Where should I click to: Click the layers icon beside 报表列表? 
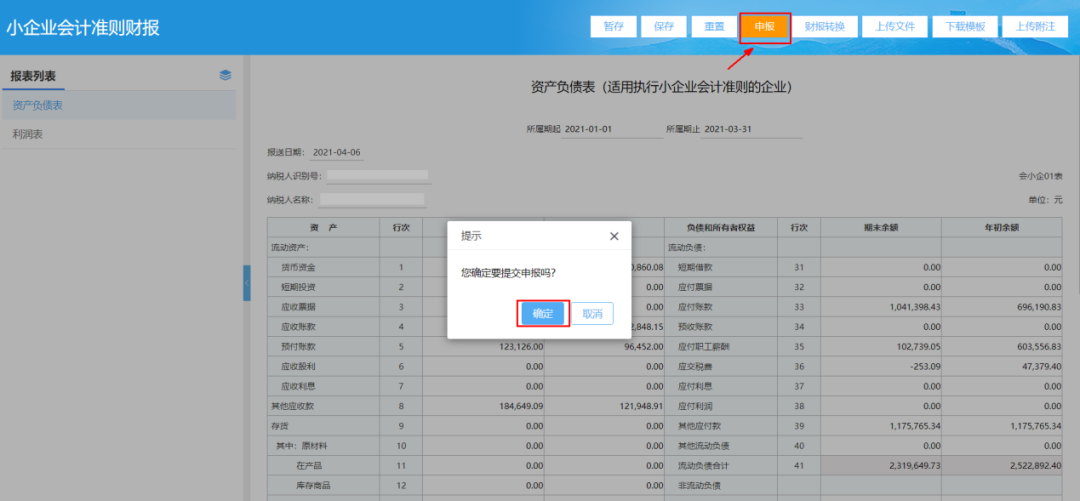[225, 75]
